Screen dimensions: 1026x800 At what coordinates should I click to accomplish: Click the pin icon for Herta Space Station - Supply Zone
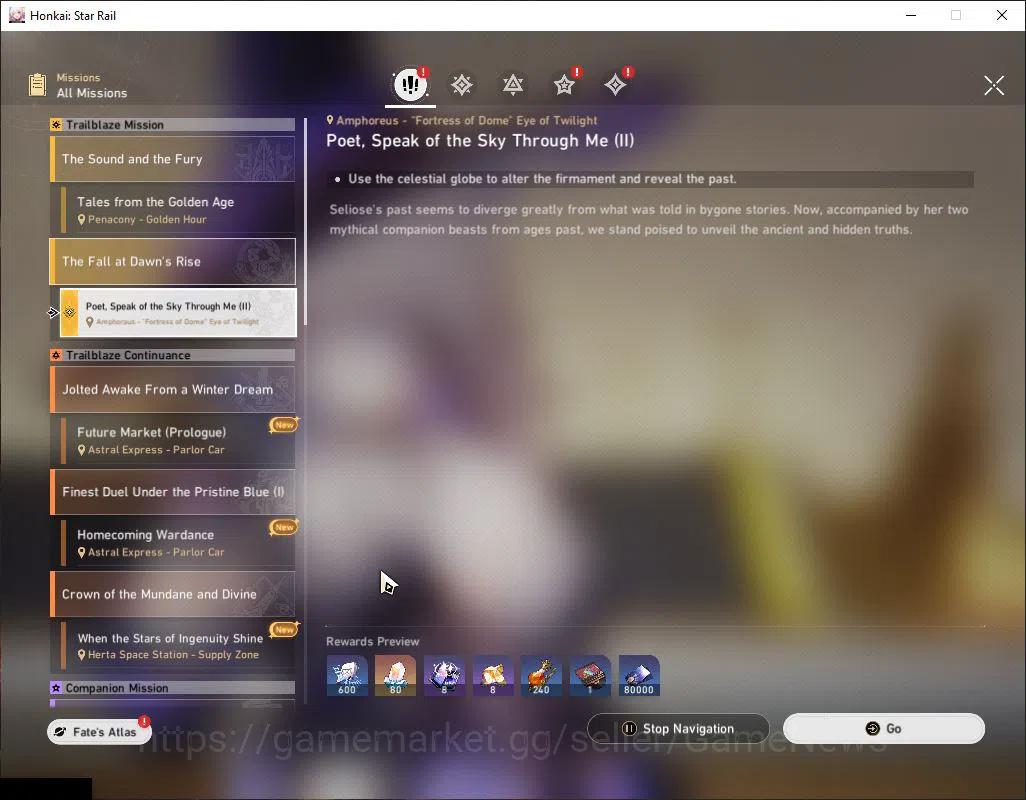coord(81,655)
